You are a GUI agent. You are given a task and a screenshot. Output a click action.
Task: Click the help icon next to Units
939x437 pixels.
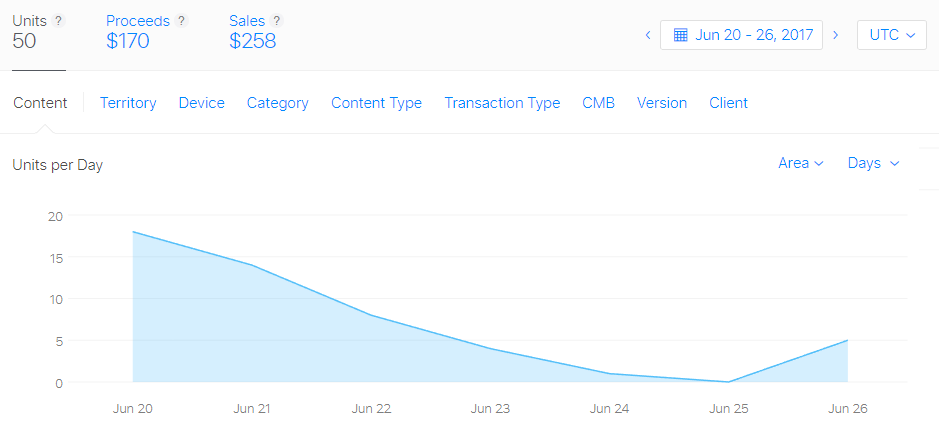(x=58, y=21)
